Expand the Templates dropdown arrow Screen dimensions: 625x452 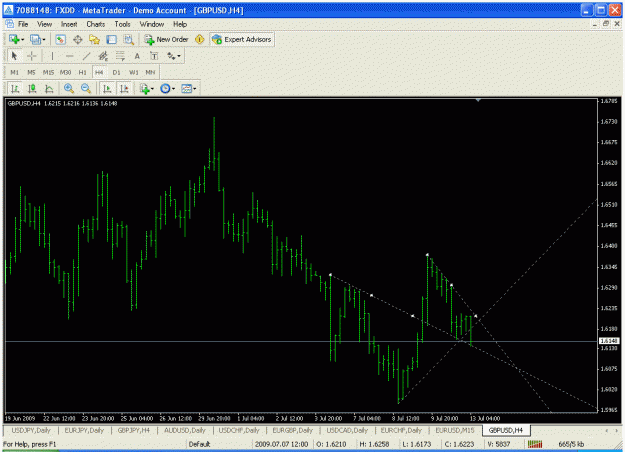pos(195,89)
